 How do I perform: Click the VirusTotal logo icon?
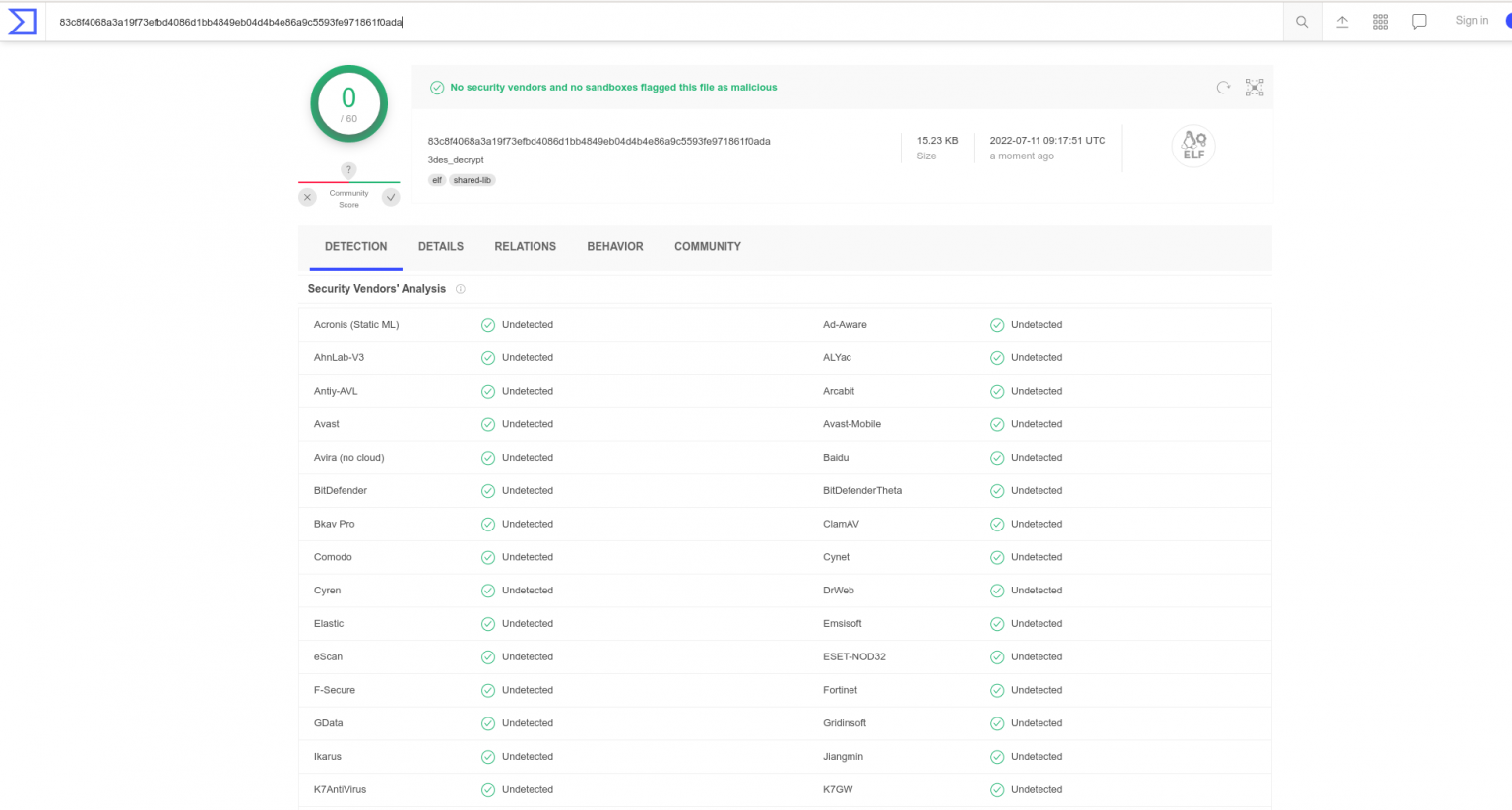[x=22, y=21]
